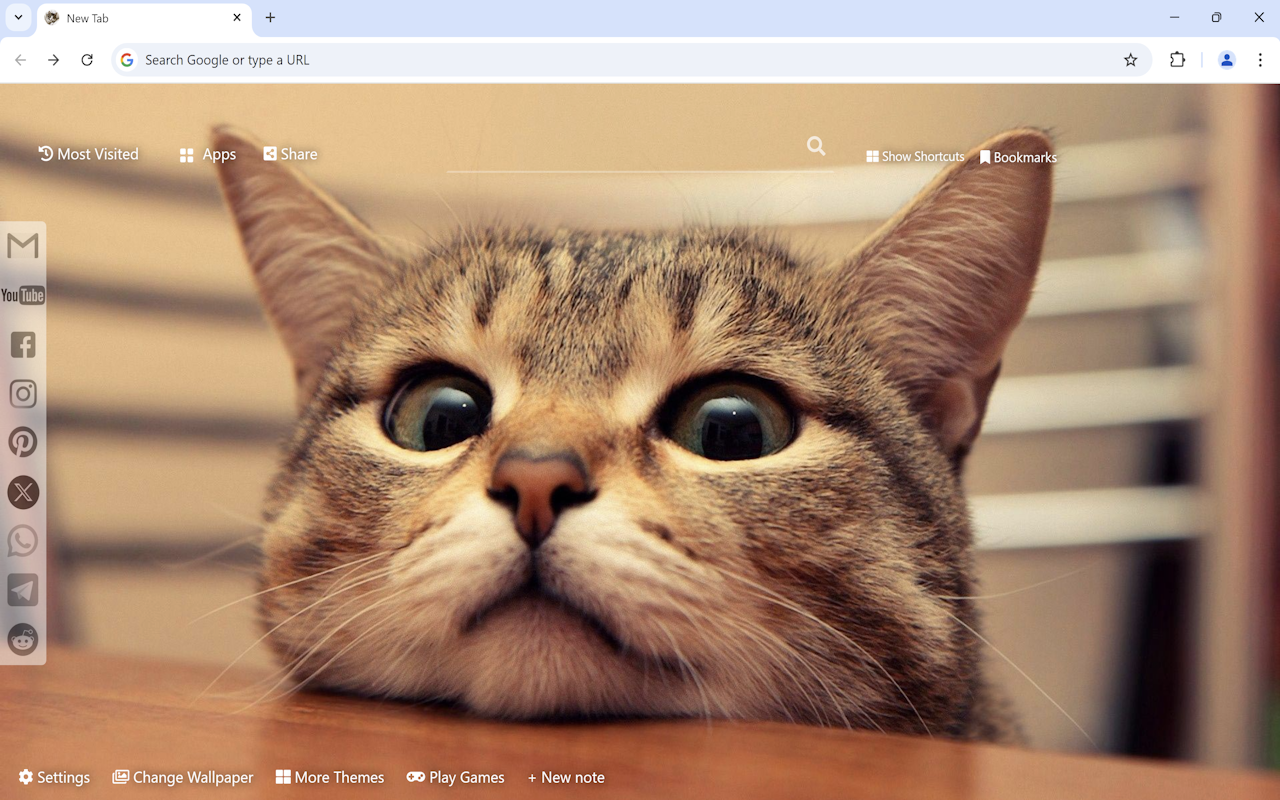Image resolution: width=1280 pixels, height=800 pixels.
Task: Open X from the sidebar
Action: (22, 492)
